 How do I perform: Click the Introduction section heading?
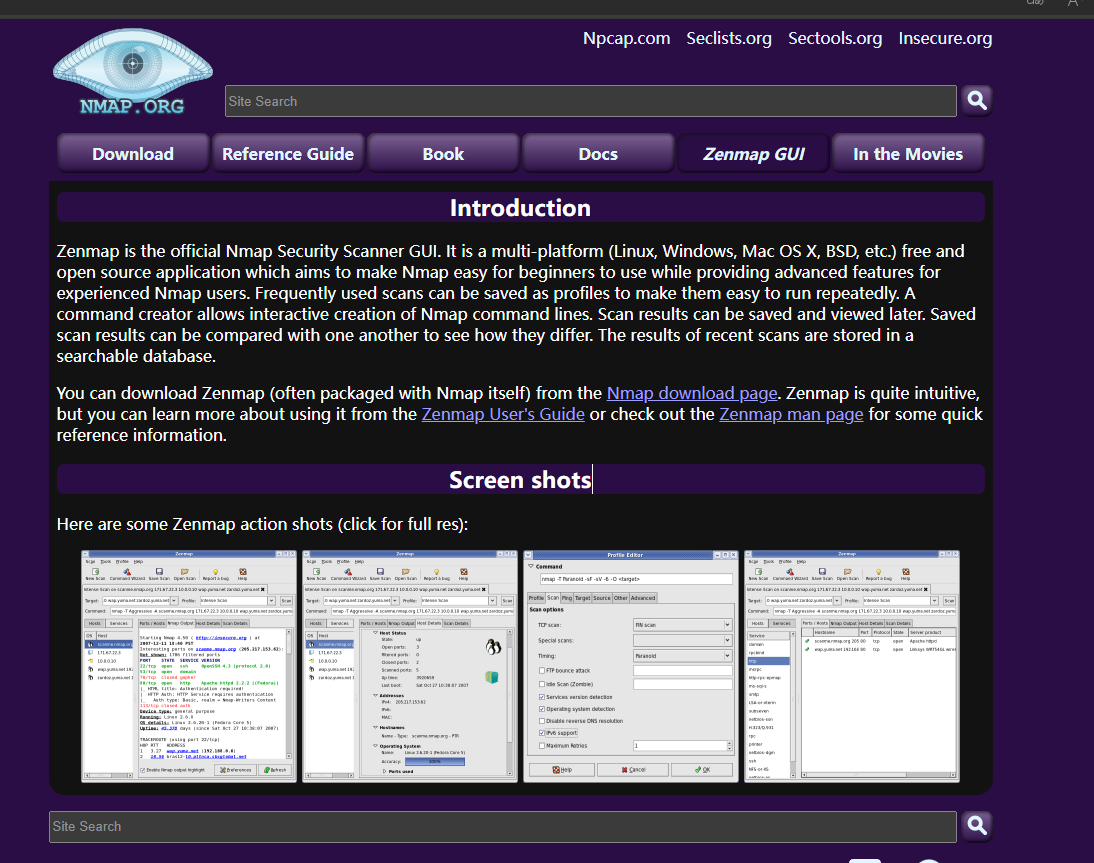(x=520, y=208)
